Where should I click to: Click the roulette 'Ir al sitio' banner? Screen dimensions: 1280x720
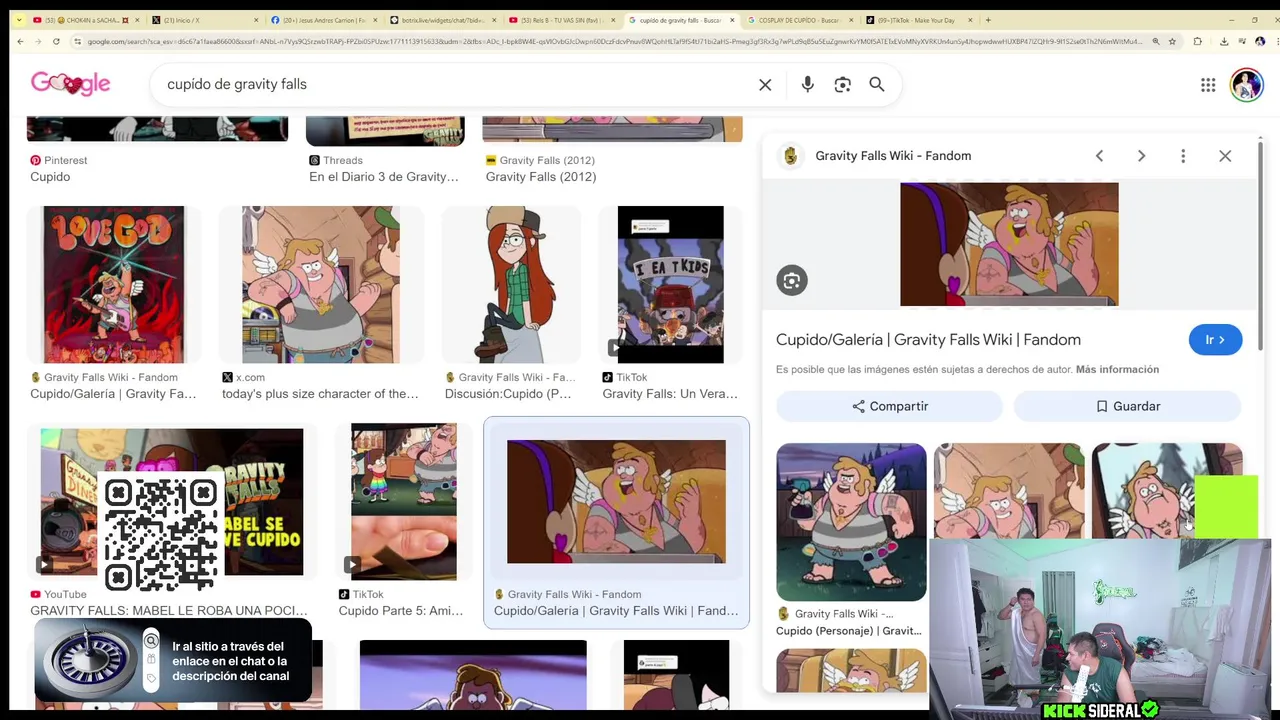(x=173, y=661)
